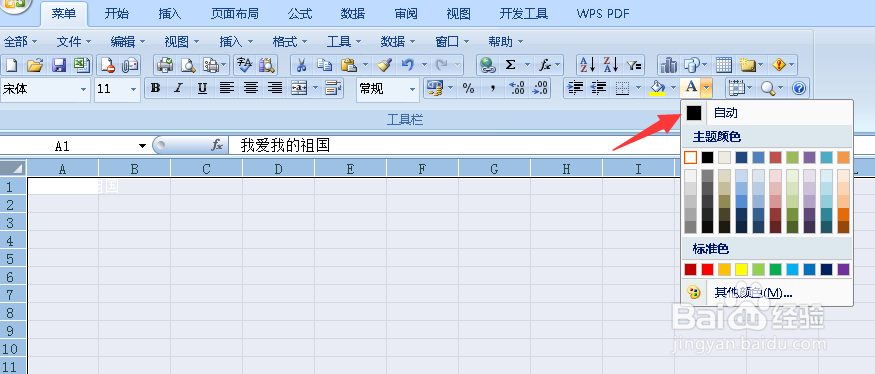Select column D header
This screenshot has height=374, width=875.
click(x=278, y=168)
